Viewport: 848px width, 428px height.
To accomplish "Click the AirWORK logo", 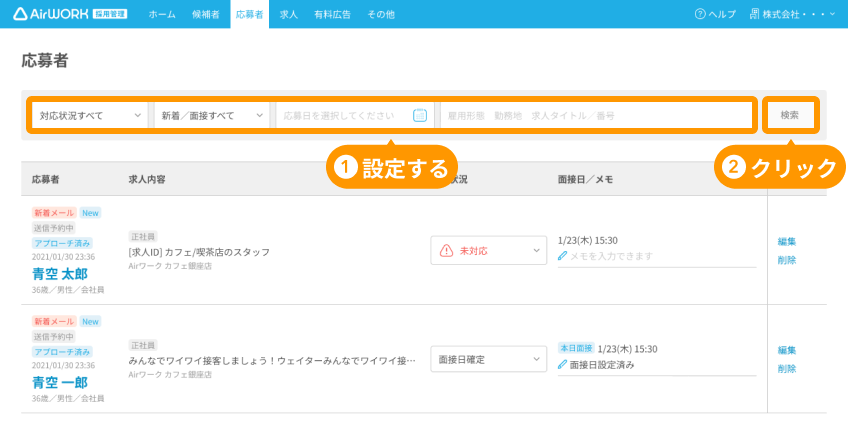I will tap(70, 14).
